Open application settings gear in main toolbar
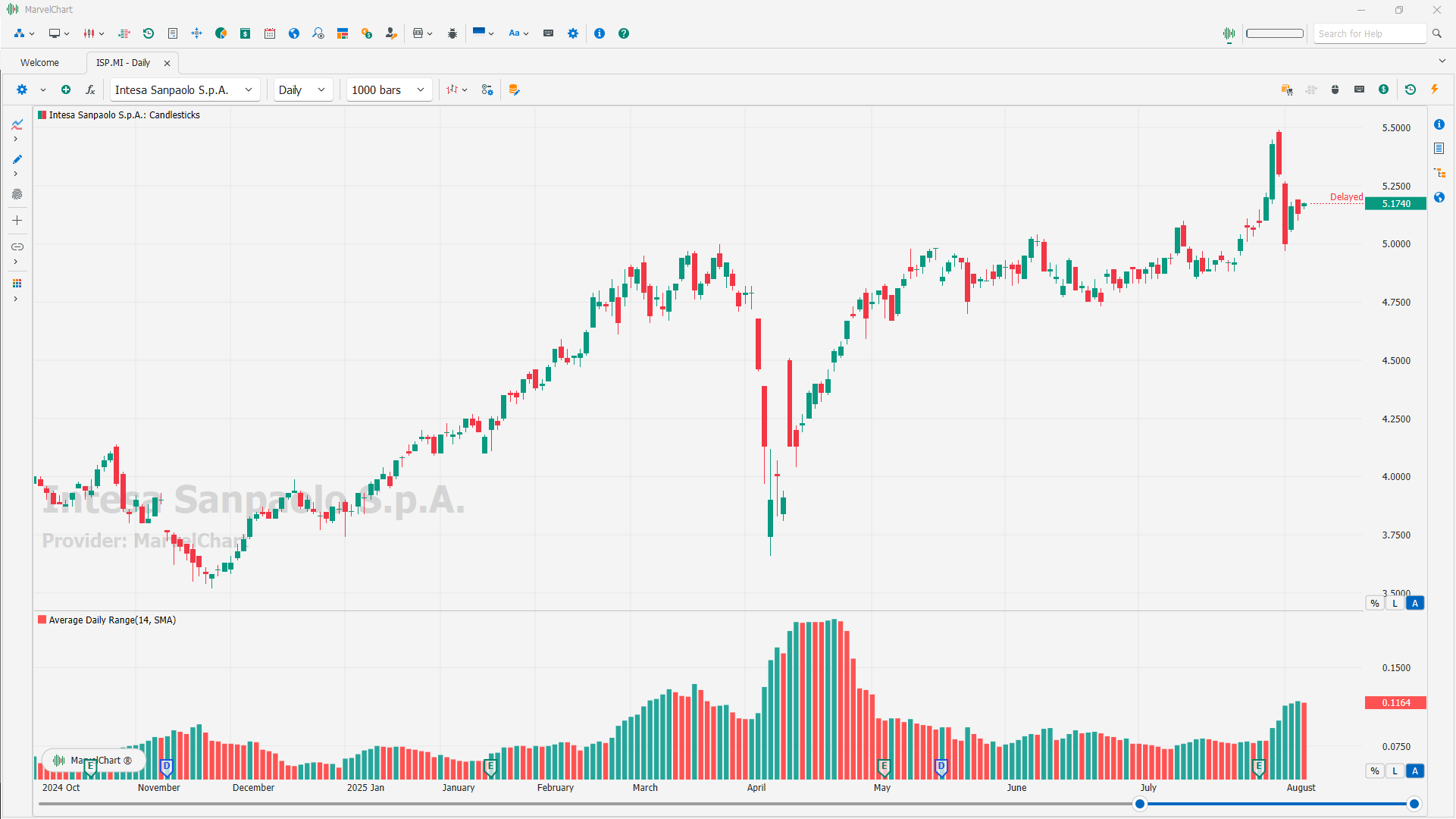Viewport: 1456px width, 819px height. [573, 33]
